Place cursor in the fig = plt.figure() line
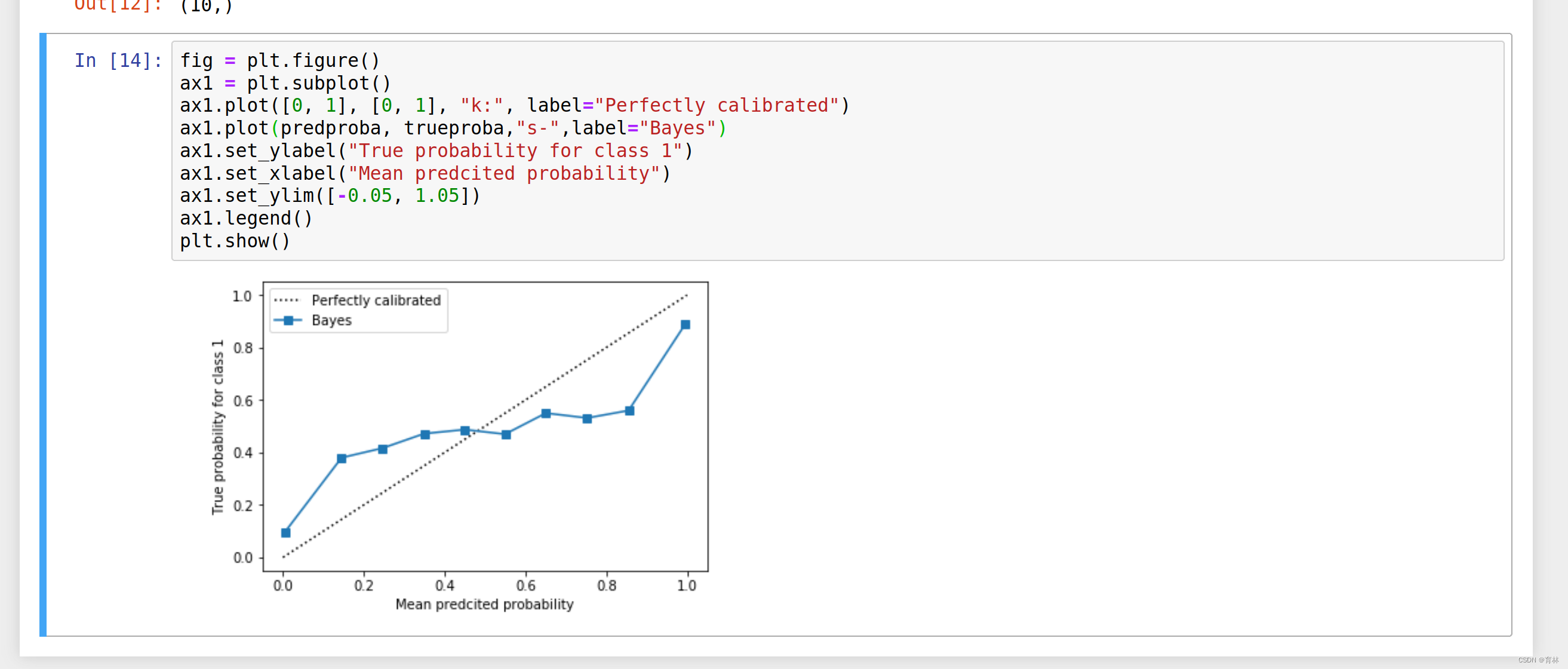The image size is (1568, 669). point(279,60)
